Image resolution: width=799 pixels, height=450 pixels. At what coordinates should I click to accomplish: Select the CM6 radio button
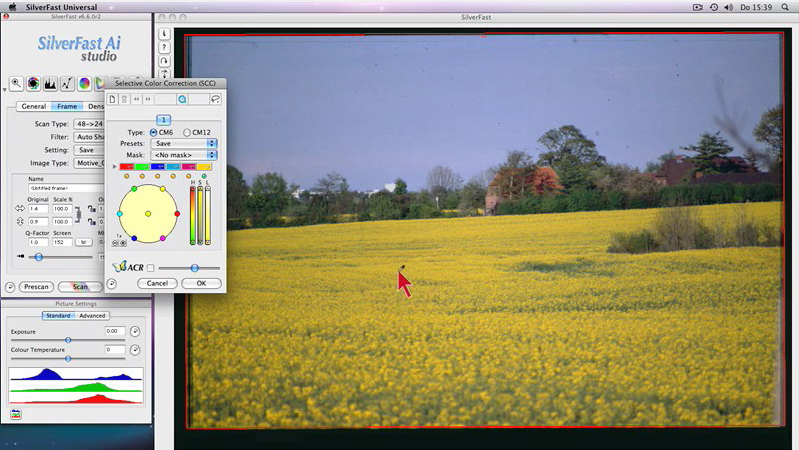coord(153,132)
